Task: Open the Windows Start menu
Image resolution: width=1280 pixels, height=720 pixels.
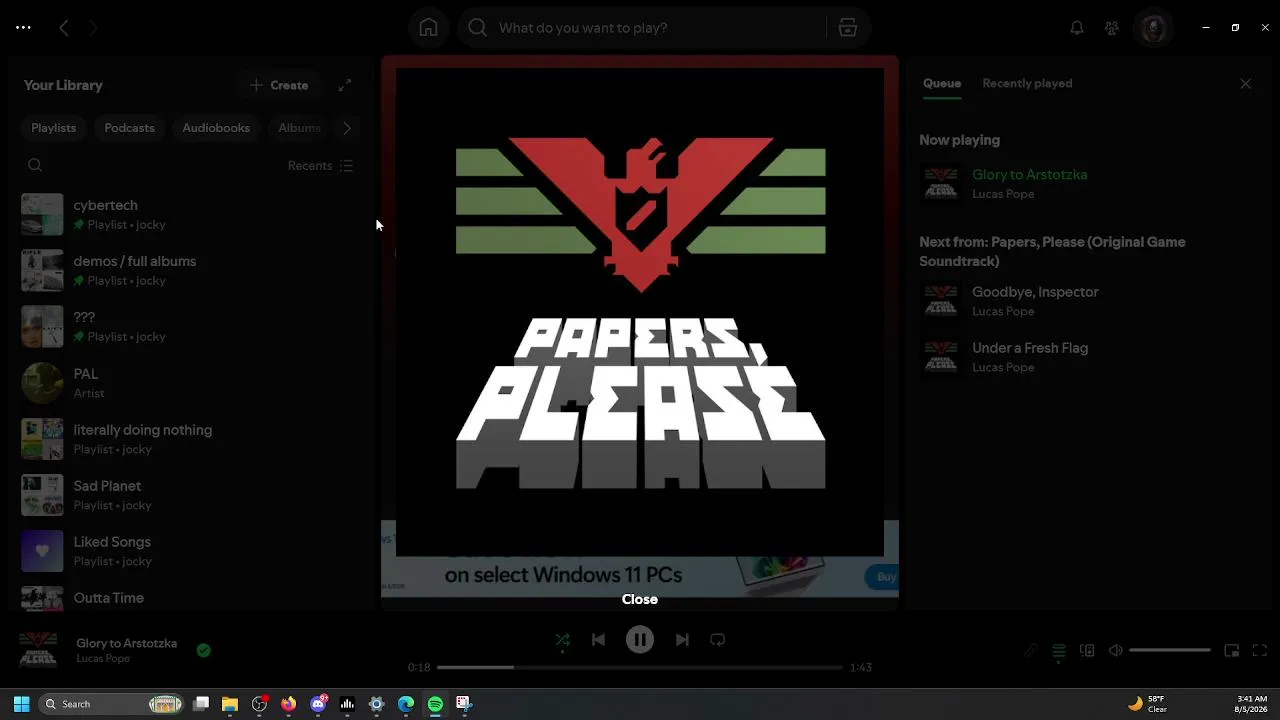Action: [x=21, y=704]
